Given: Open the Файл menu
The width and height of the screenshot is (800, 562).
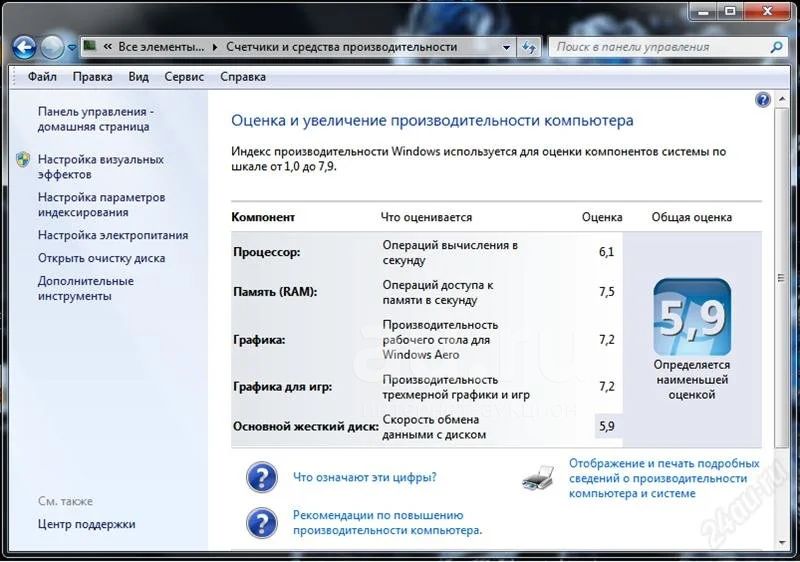Looking at the screenshot, I should click(x=42, y=77).
